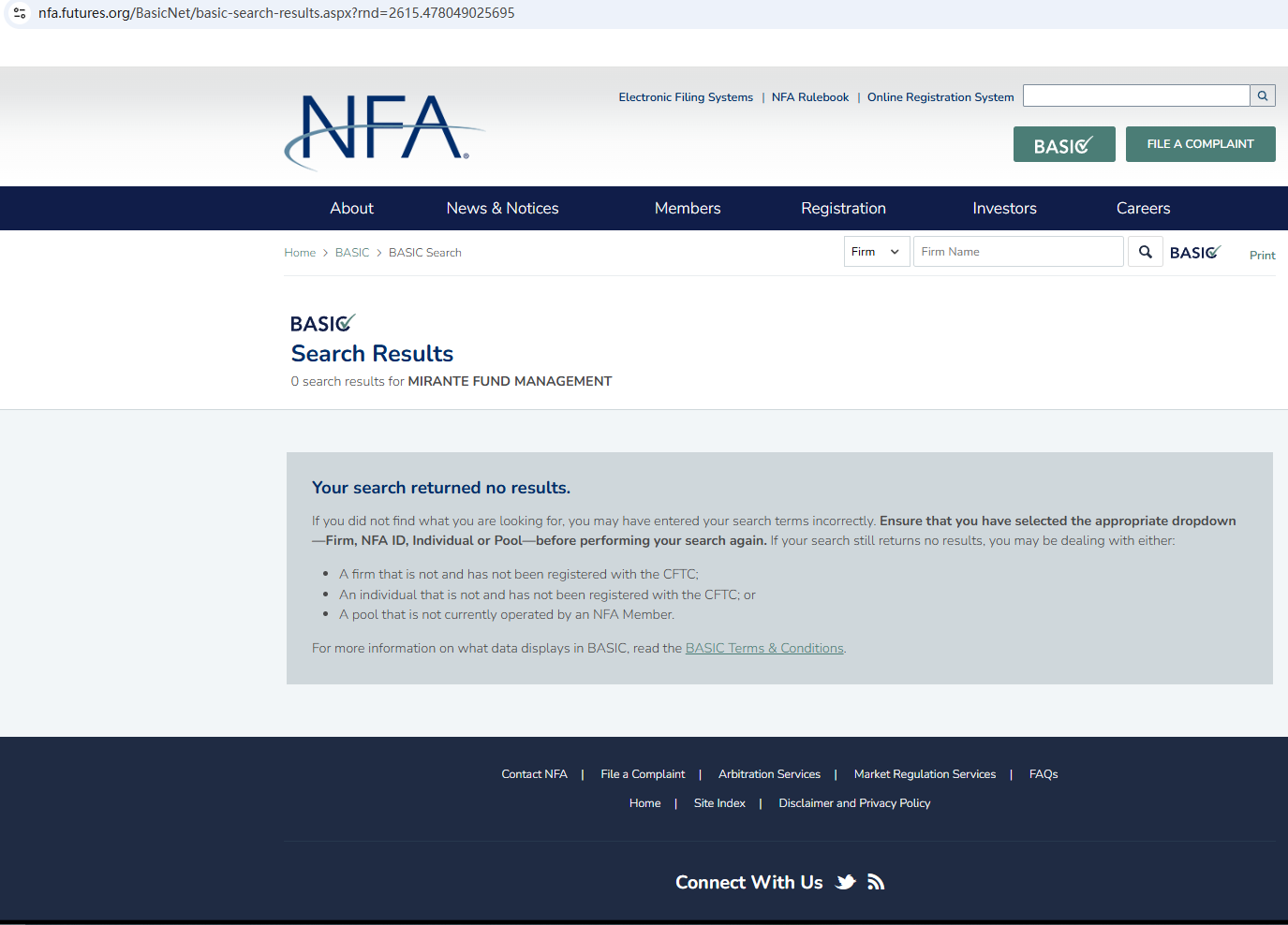Open the Arbitration Services footer link
The width and height of the screenshot is (1288, 925).
click(769, 774)
